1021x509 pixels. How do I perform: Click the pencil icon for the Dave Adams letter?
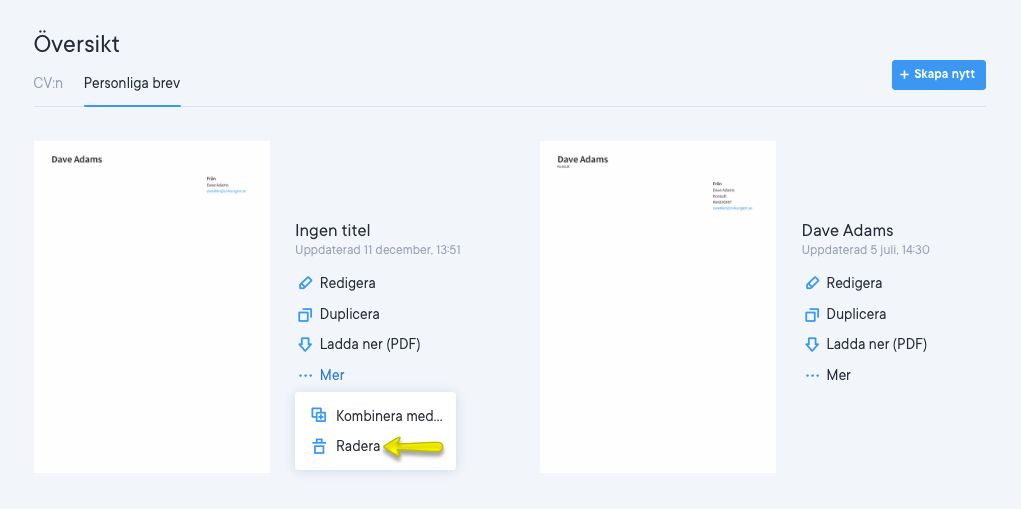812,283
